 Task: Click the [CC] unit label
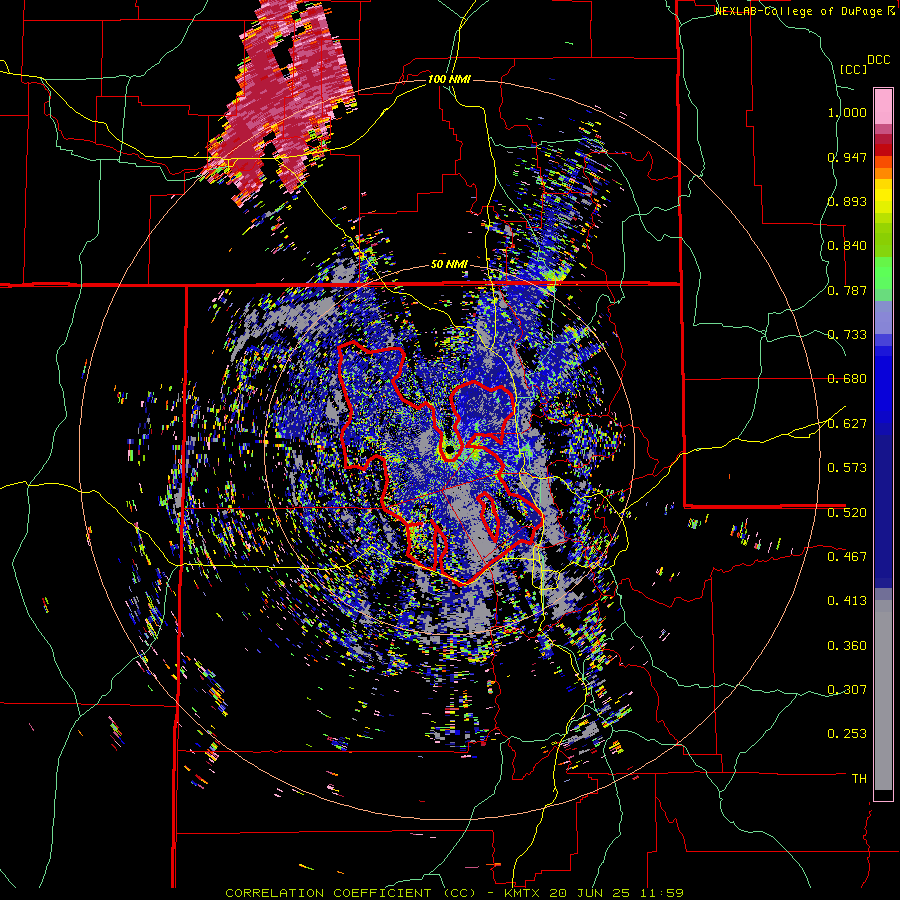(x=854, y=69)
